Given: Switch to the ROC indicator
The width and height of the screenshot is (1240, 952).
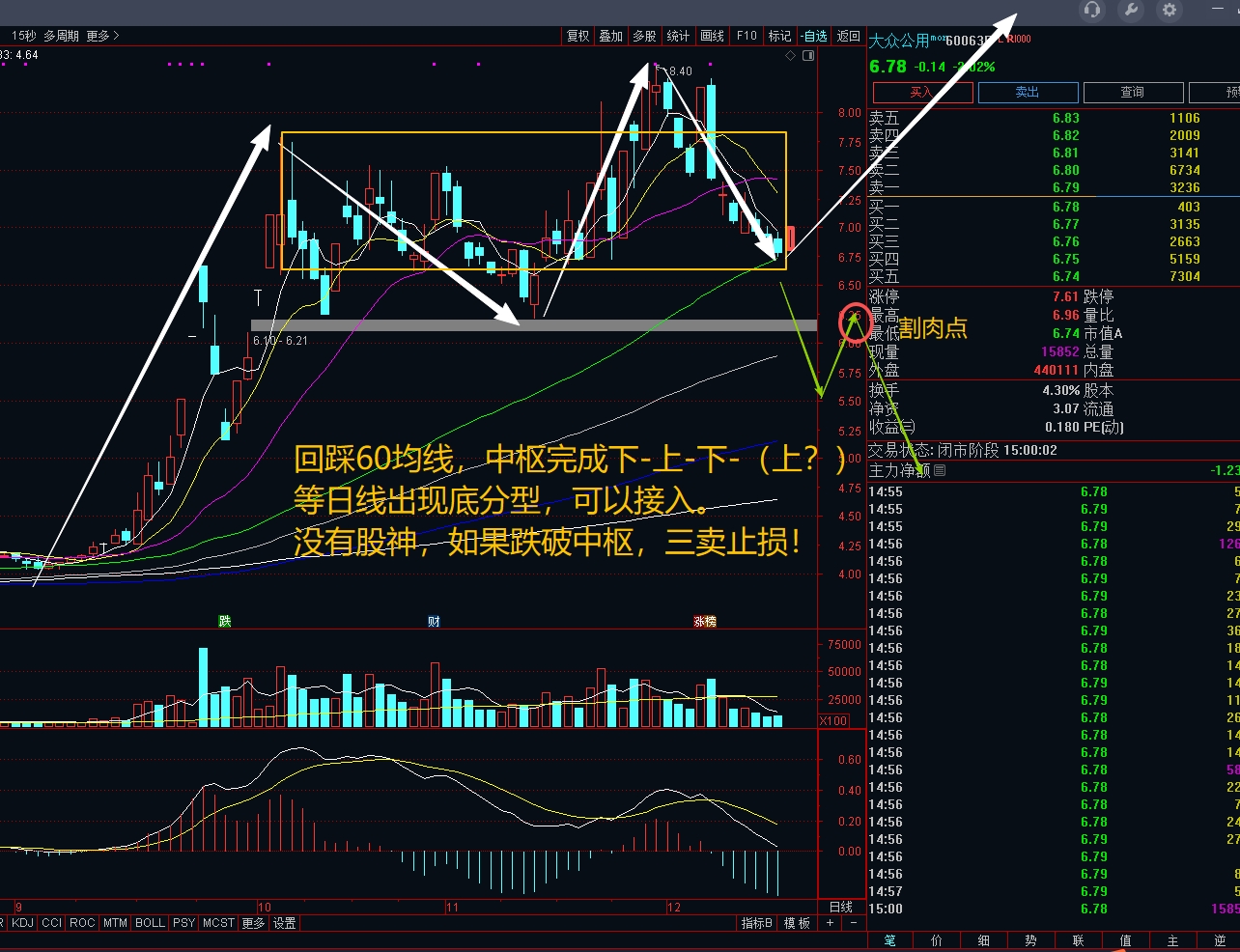Looking at the screenshot, I should pos(83,923).
